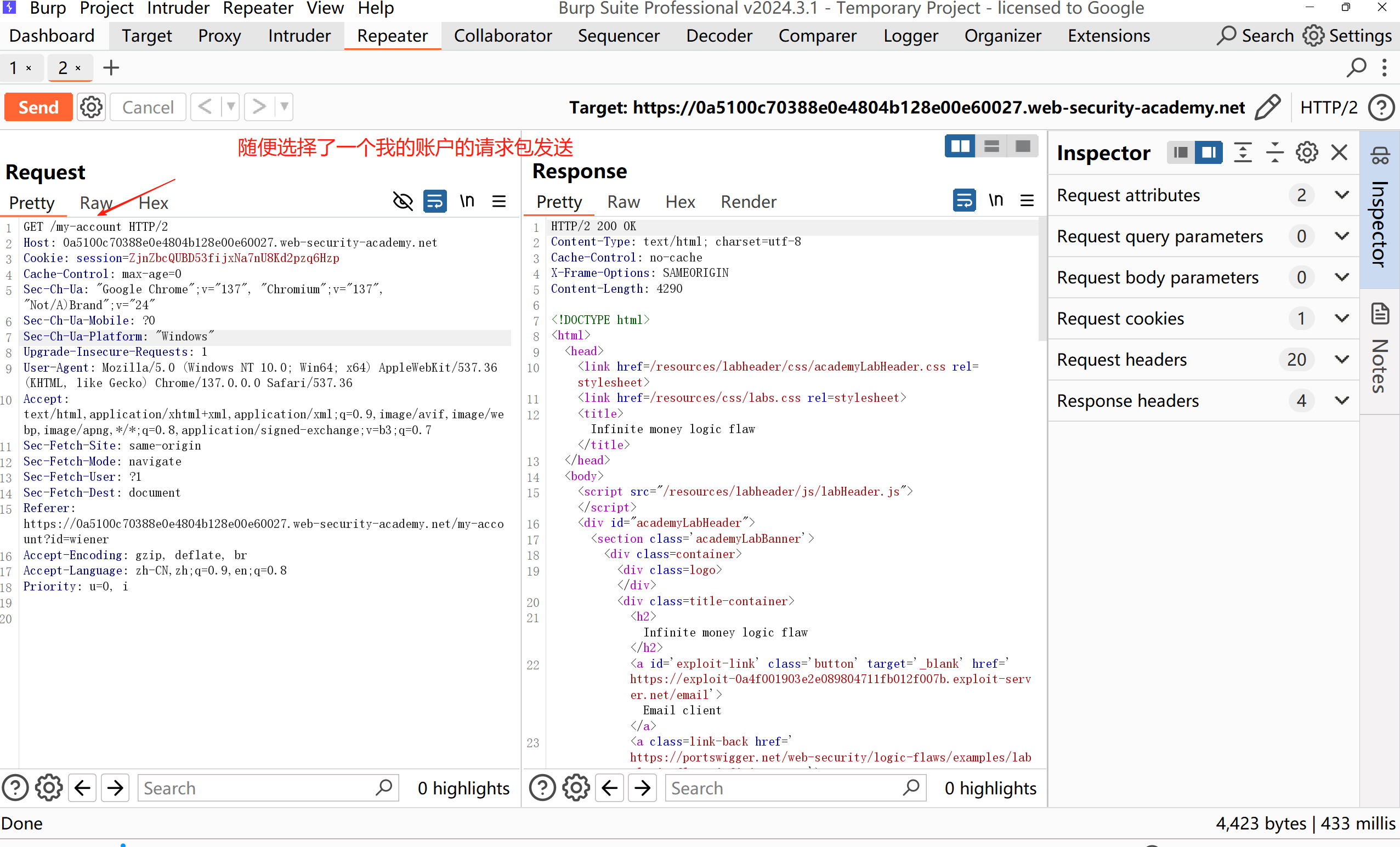The image size is (1400, 847).
Task: Close the Inspector panel with X
Action: point(1339,152)
